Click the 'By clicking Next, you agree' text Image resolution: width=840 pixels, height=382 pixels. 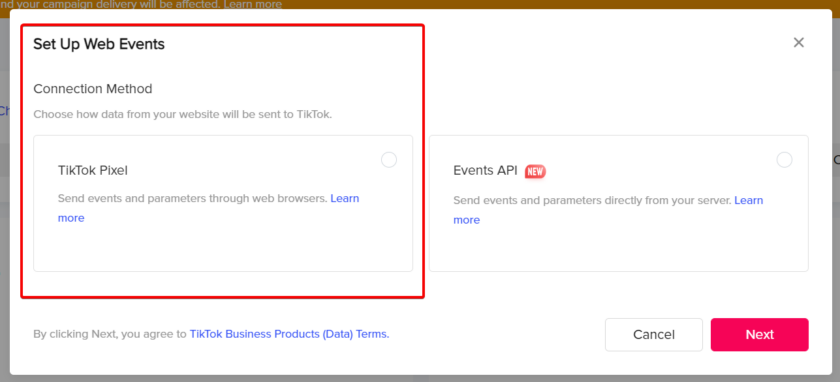[x=110, y=334]
